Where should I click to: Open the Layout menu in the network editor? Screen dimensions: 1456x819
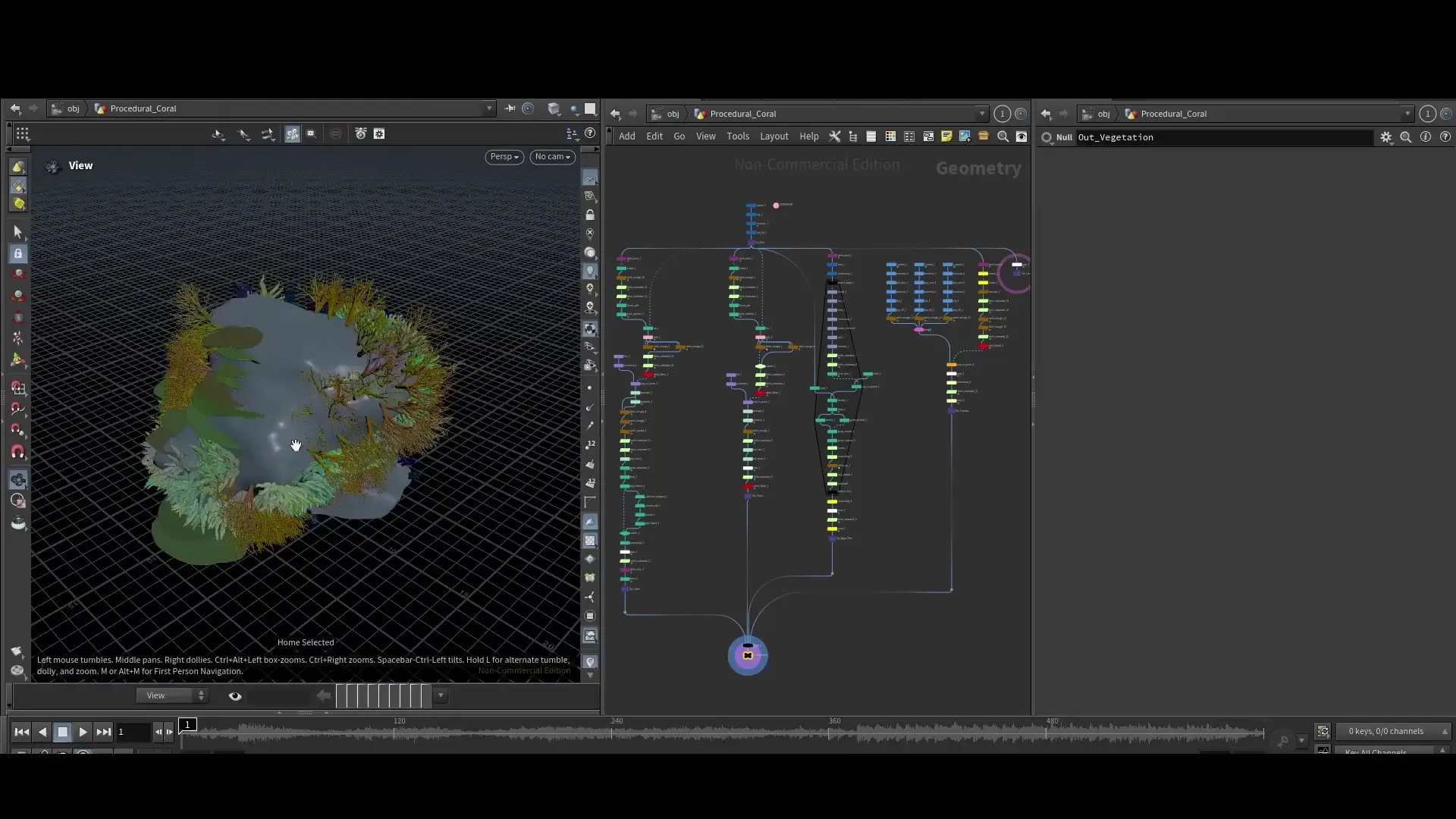[x=773, y=136]
